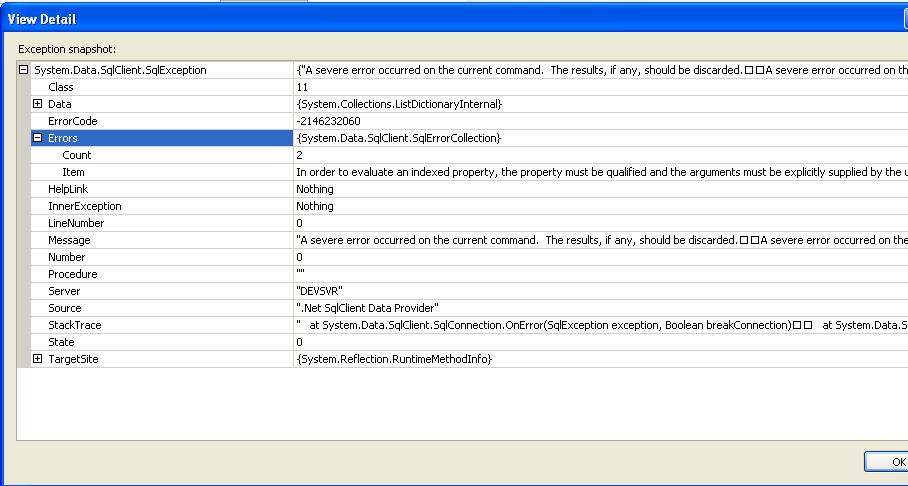Select the HelpLink property row
Image resolution: width=908 pixels, height=486 pixels.
pyautogui.click(x=69, y=189)
